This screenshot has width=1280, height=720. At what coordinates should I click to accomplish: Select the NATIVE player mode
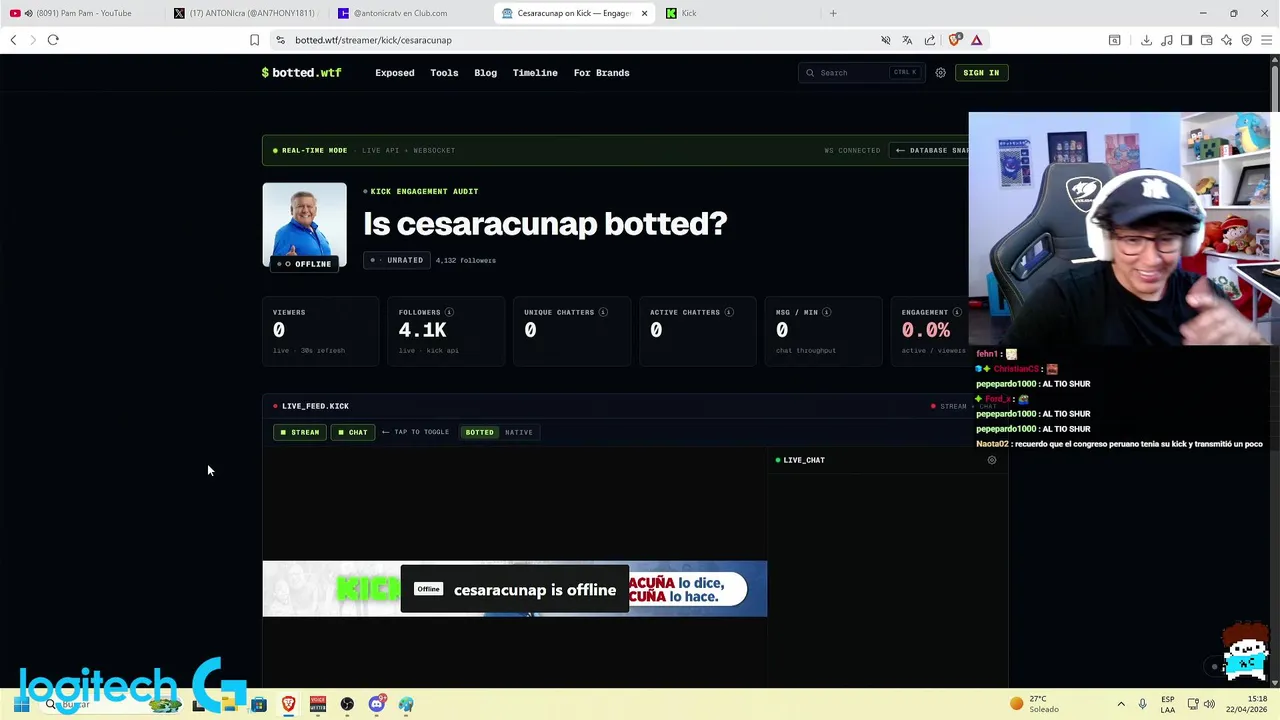[x=519, y=432]
